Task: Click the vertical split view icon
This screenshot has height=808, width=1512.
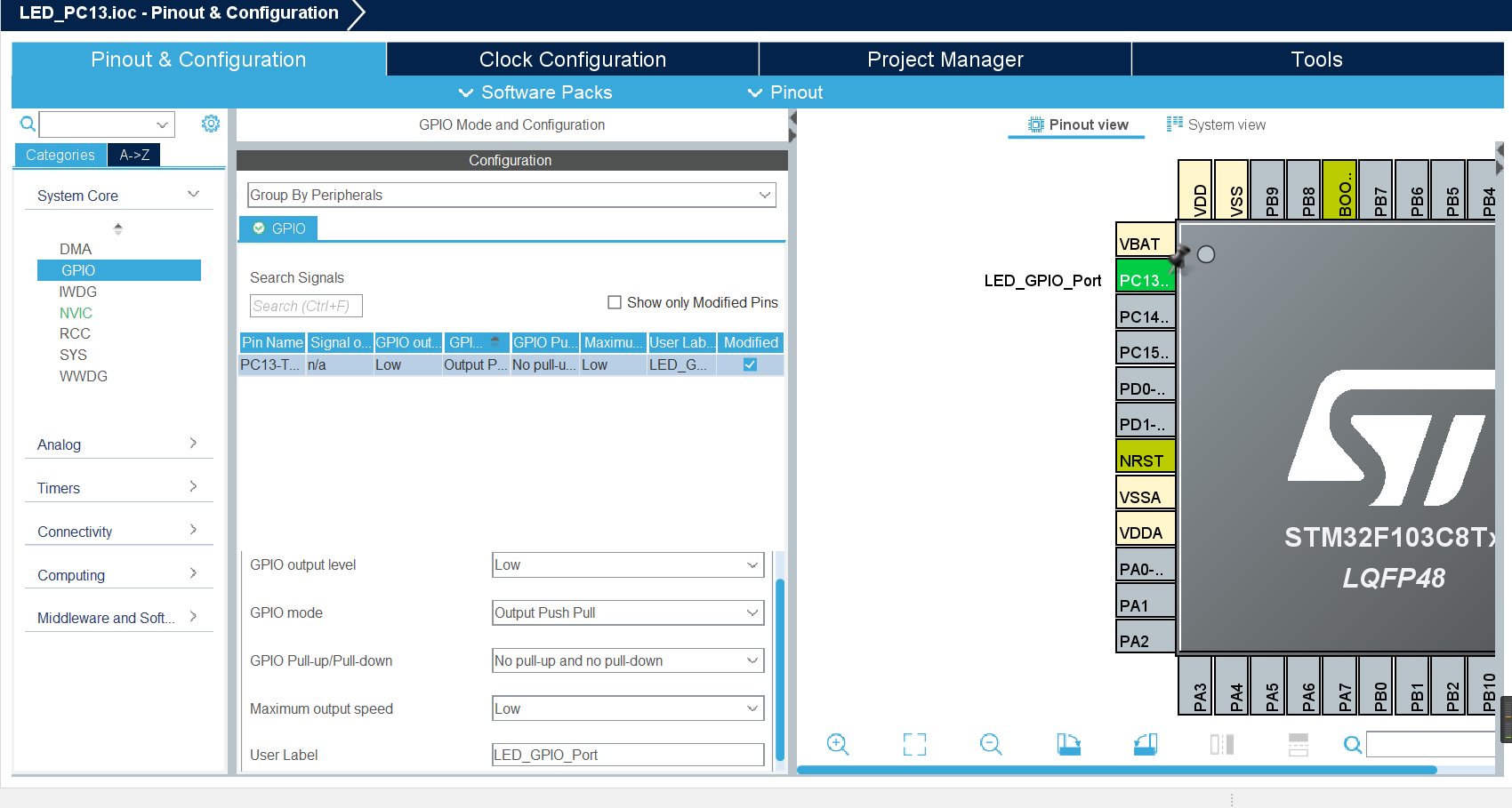Action: [x=1222, y=744]
